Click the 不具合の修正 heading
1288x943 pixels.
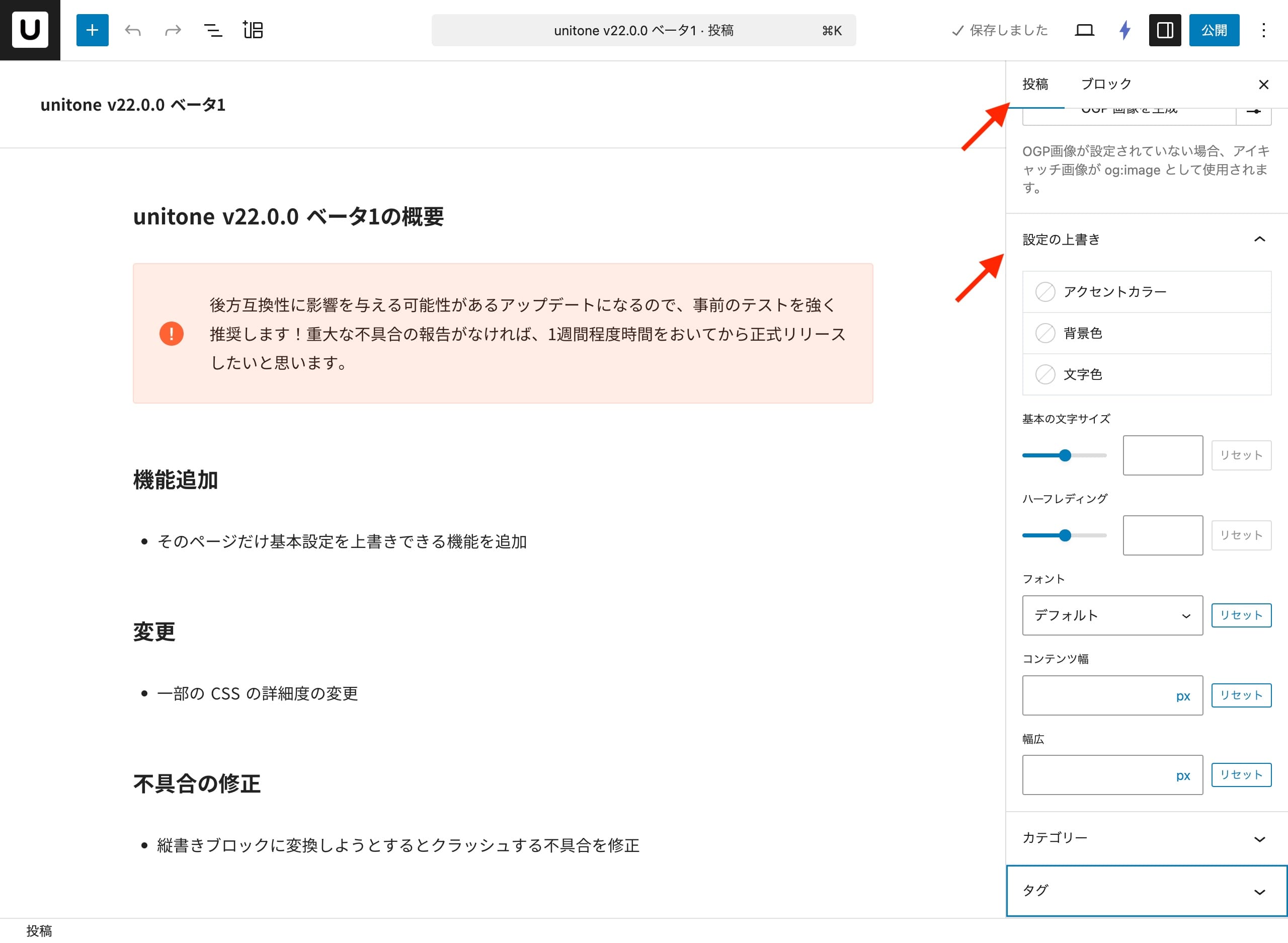[x=197, y=784]
